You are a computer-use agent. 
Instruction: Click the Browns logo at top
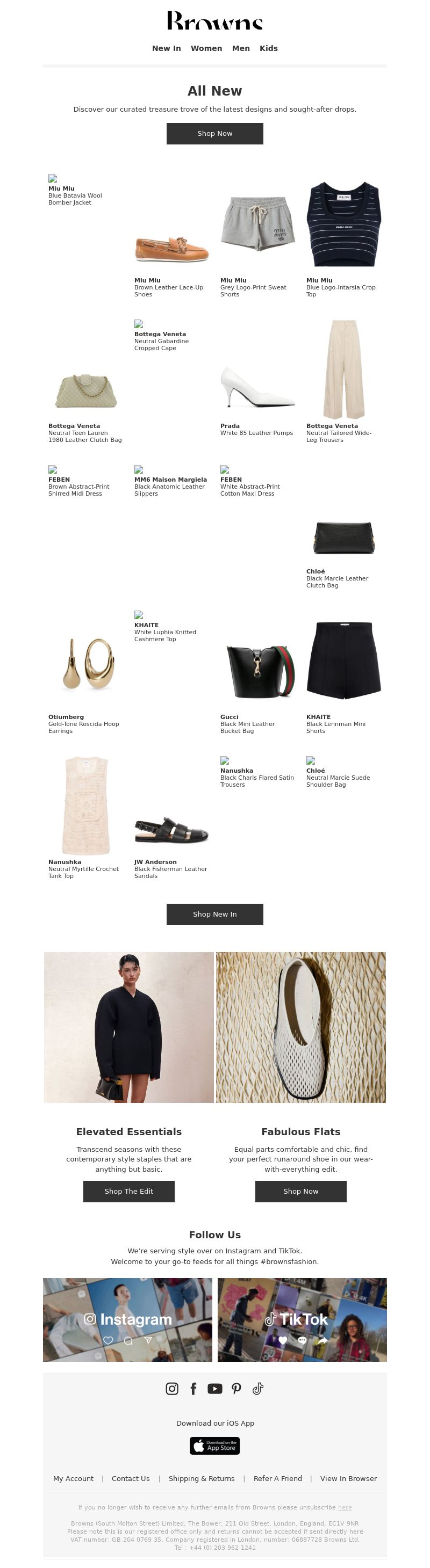pos(215,20)
